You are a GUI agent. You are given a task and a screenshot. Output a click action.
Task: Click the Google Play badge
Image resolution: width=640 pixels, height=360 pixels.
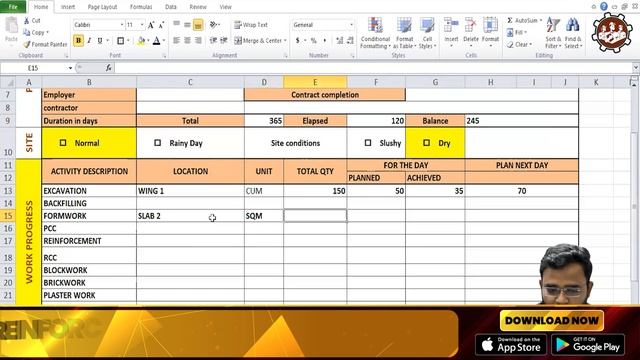coord(588,345)
